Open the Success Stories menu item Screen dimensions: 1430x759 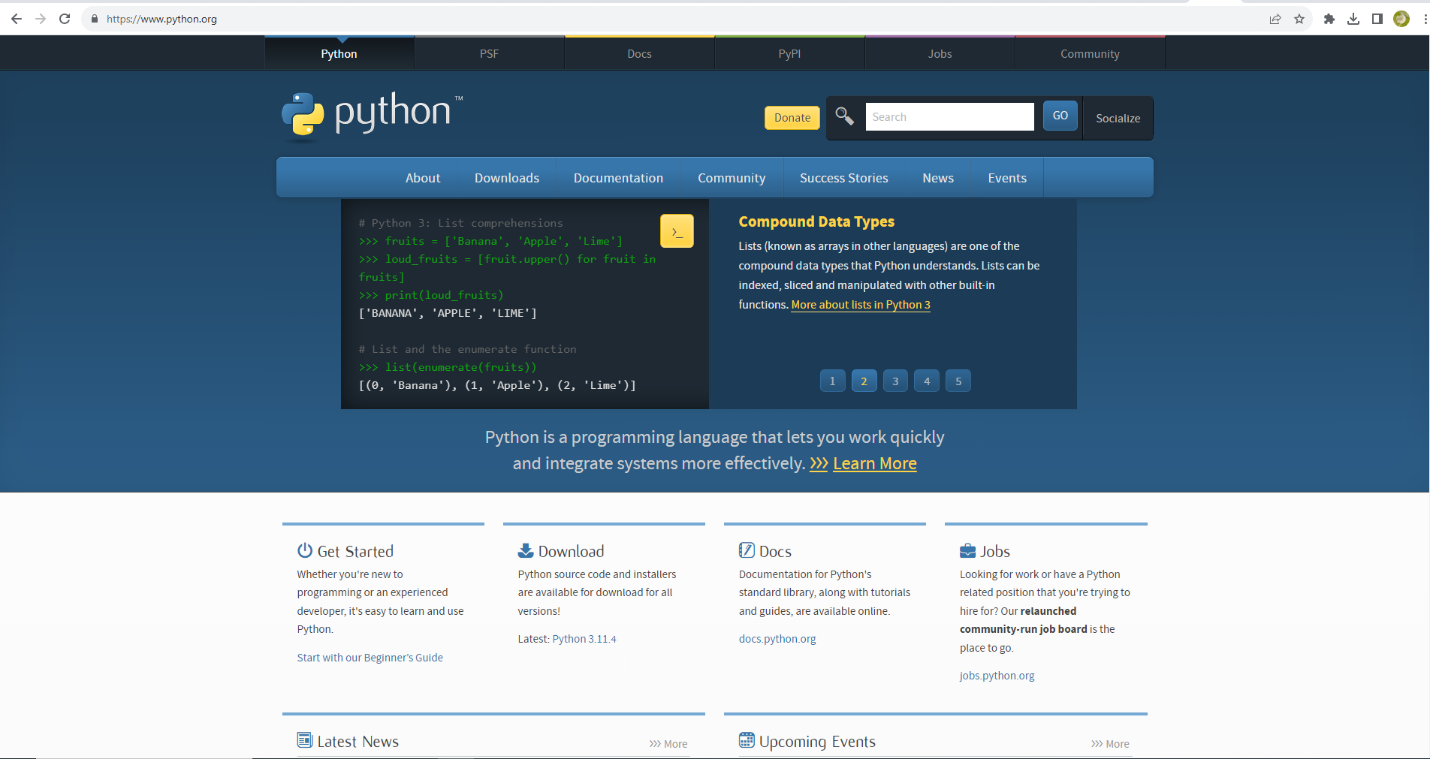843,178
